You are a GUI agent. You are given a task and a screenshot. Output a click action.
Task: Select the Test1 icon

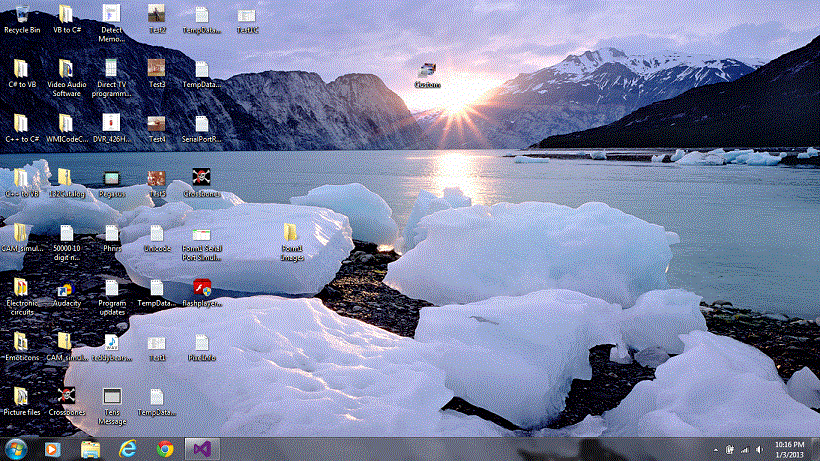156,348
